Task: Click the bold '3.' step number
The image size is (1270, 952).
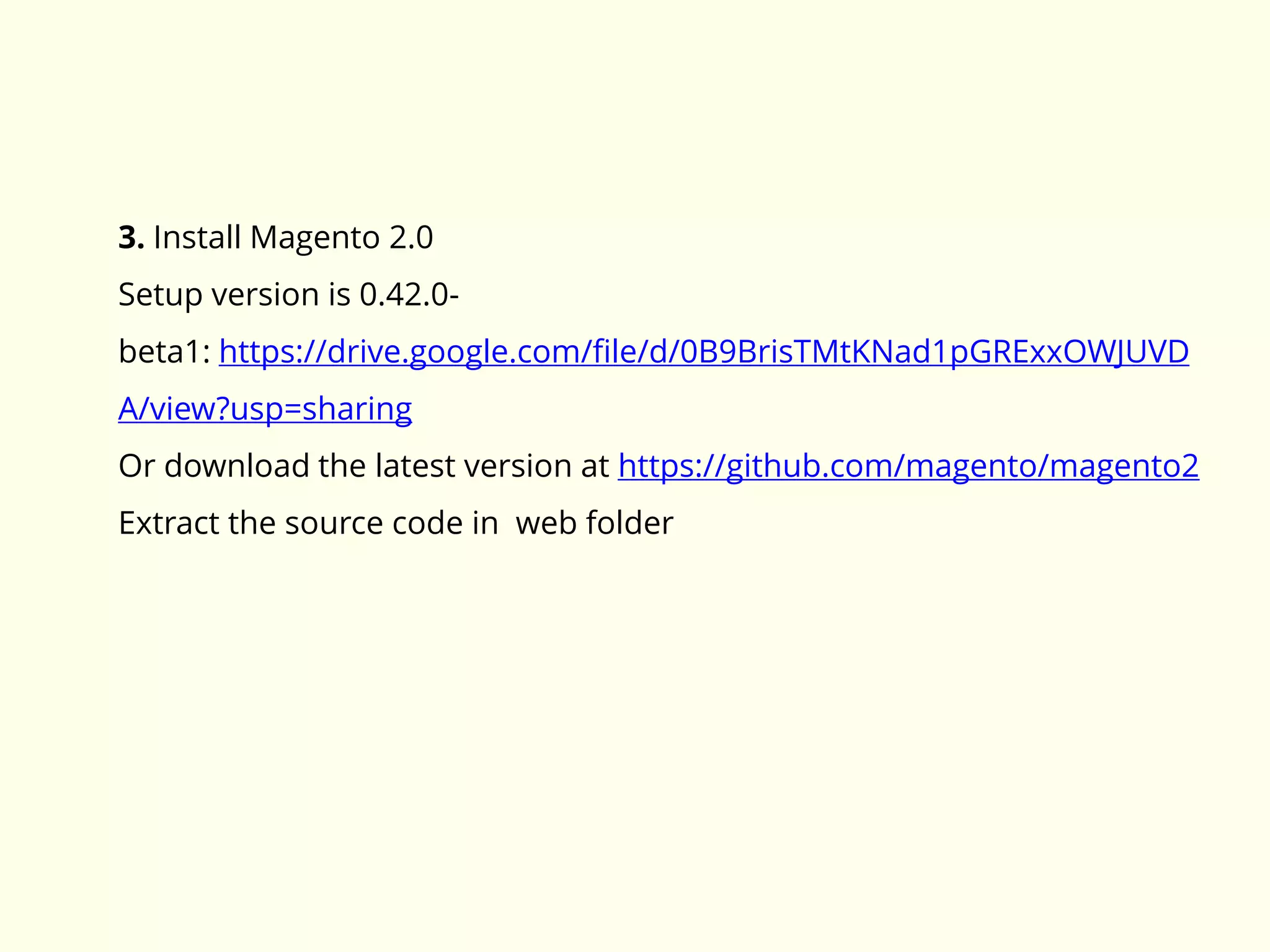Action: point(131,237)
